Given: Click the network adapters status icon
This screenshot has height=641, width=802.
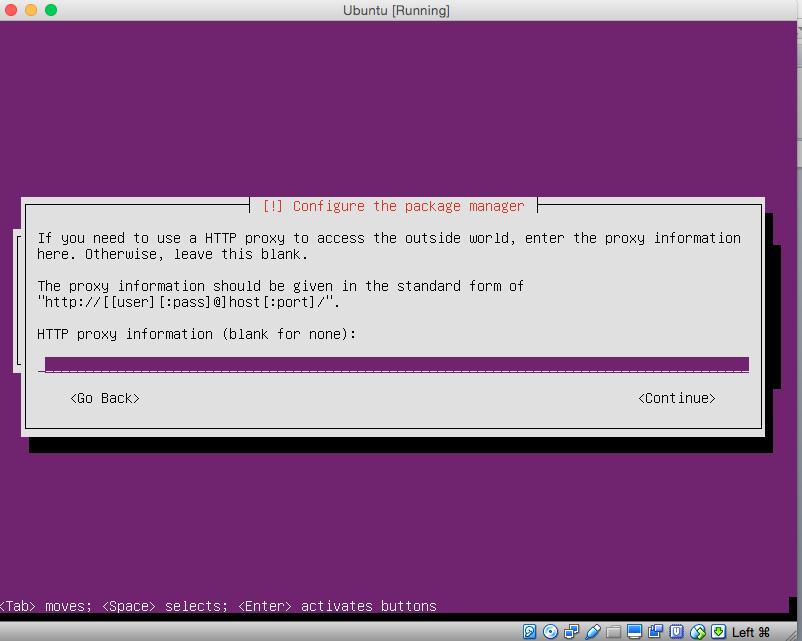Looking at the screenshot, I should click(571, 632).
